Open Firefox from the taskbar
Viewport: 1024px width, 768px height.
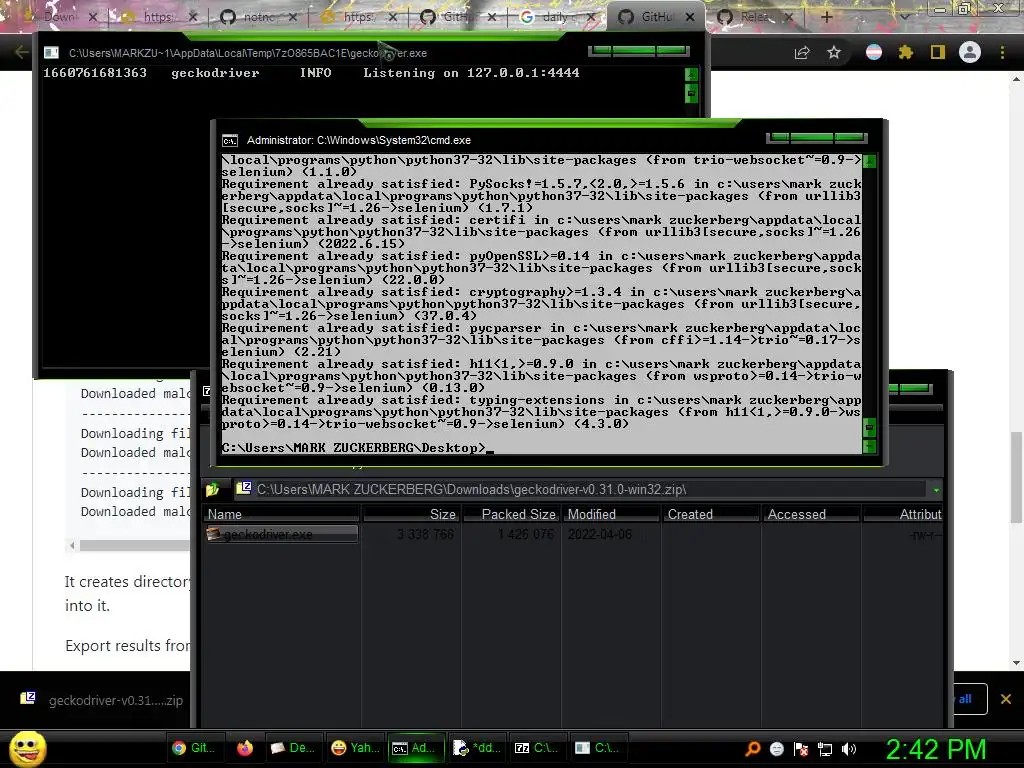(x=244, y=748)
